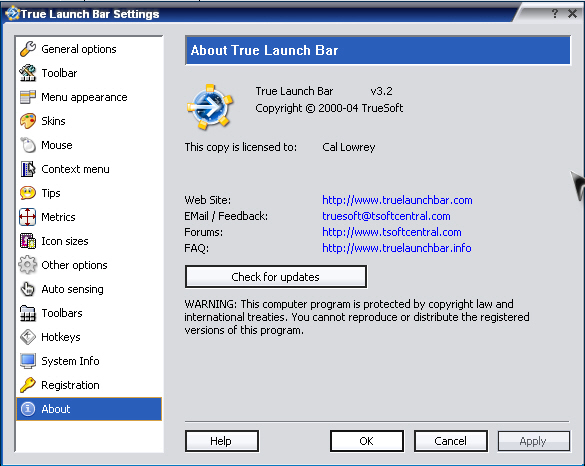The height and width of the screenshot is (466, 585).
Task: Select the Mouse settings entry
Action: [89, 145]
